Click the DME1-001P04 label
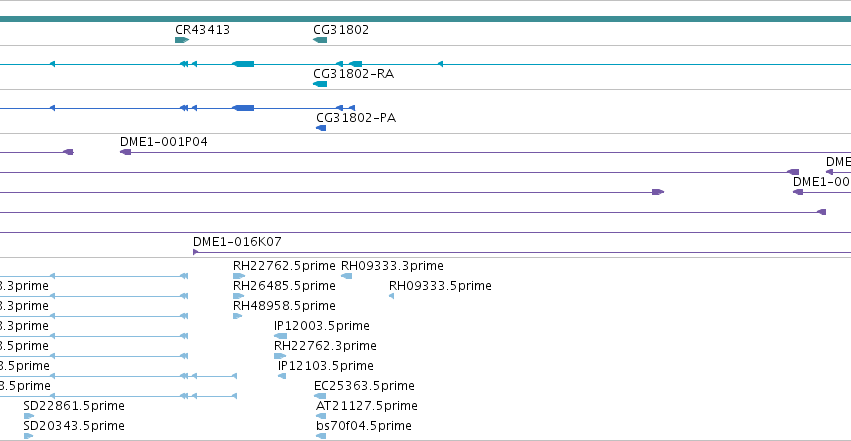The height and width of the screenshot is (441, 851). 163,142
